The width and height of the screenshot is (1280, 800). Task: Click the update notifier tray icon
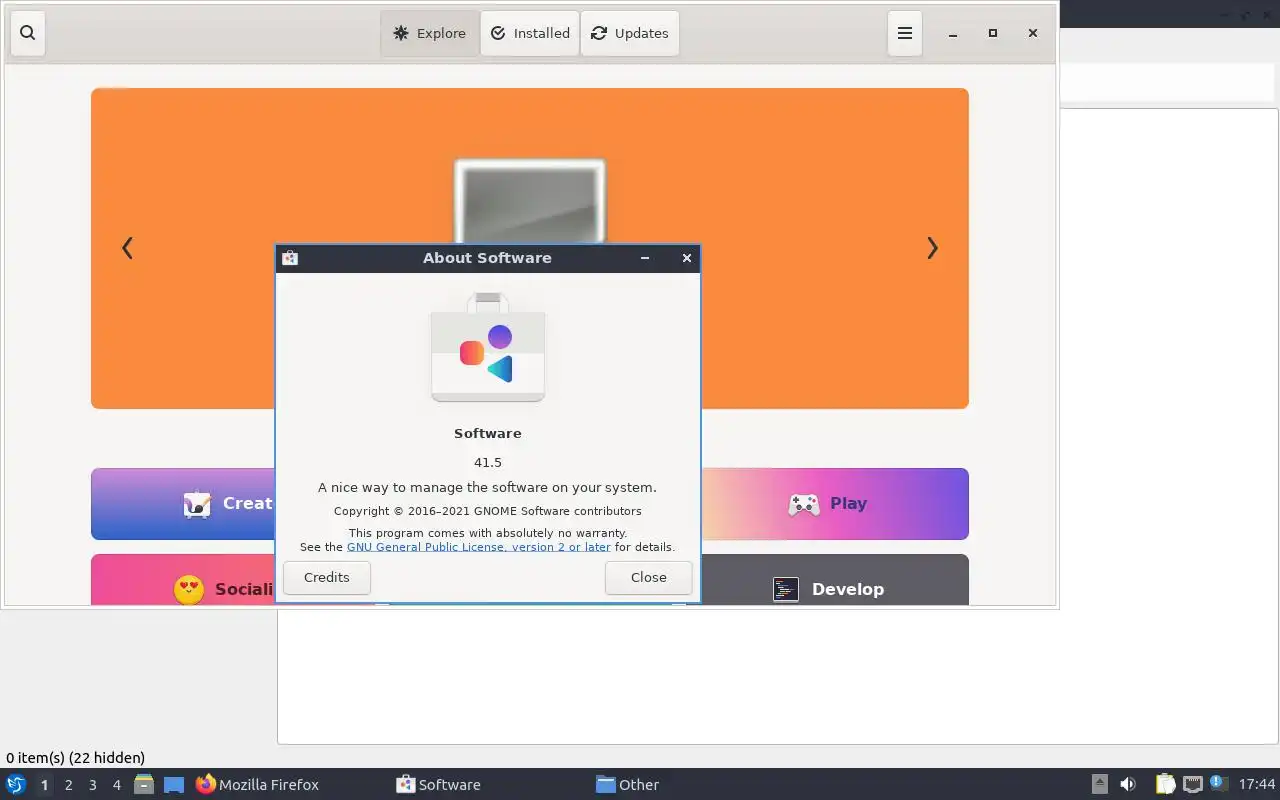[1217, 783]
